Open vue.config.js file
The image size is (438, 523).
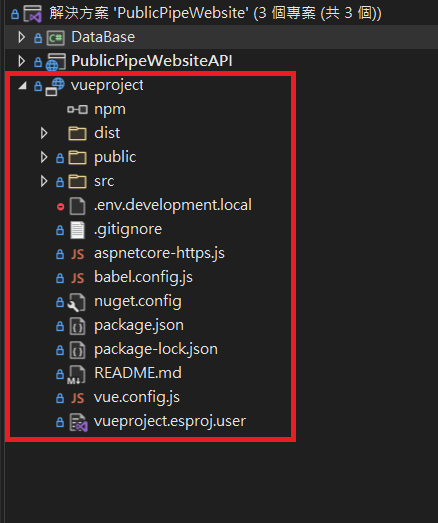[137, 398]
